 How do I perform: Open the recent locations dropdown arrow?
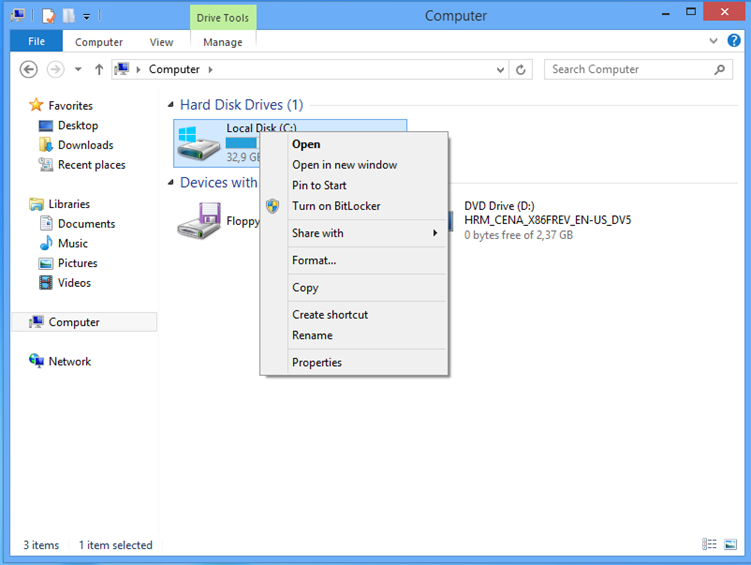click(x=78, y=69)
